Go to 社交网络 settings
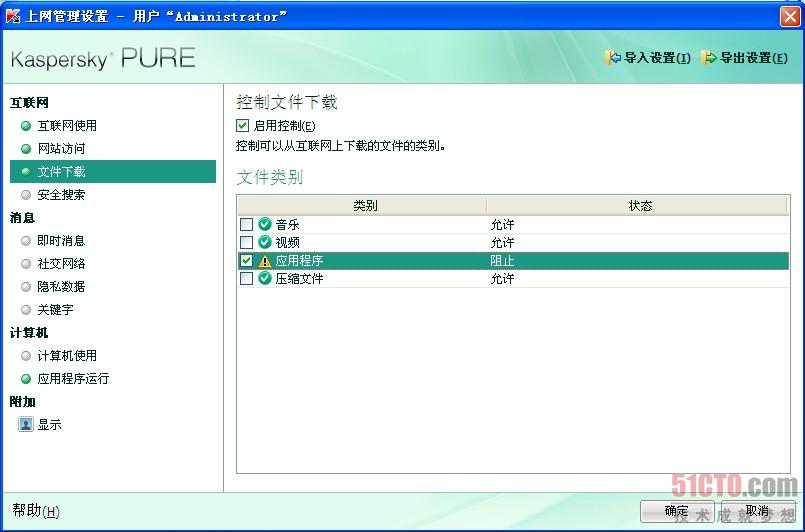The height and width of the screenshot is (532, 805). (61, 263)
